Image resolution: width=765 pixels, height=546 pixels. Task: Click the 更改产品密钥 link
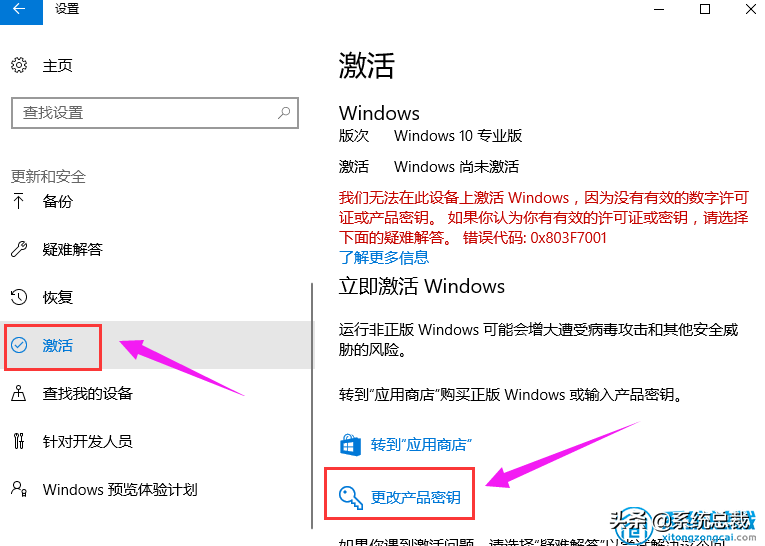(416, 497)
